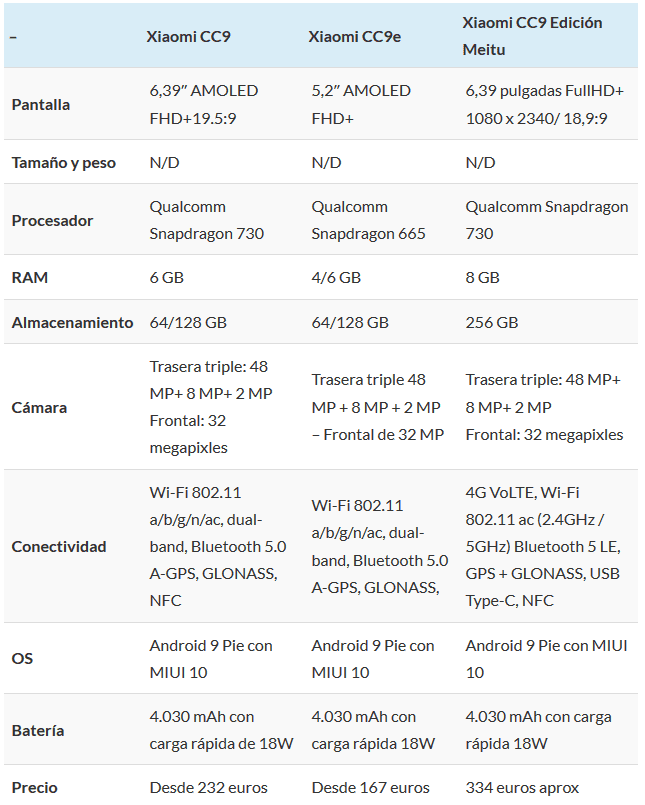Viewport: 645px width, 805px height.
Task: Select the Almacenamiento row label
Action: pyautogui.click(x=72, y=322)
